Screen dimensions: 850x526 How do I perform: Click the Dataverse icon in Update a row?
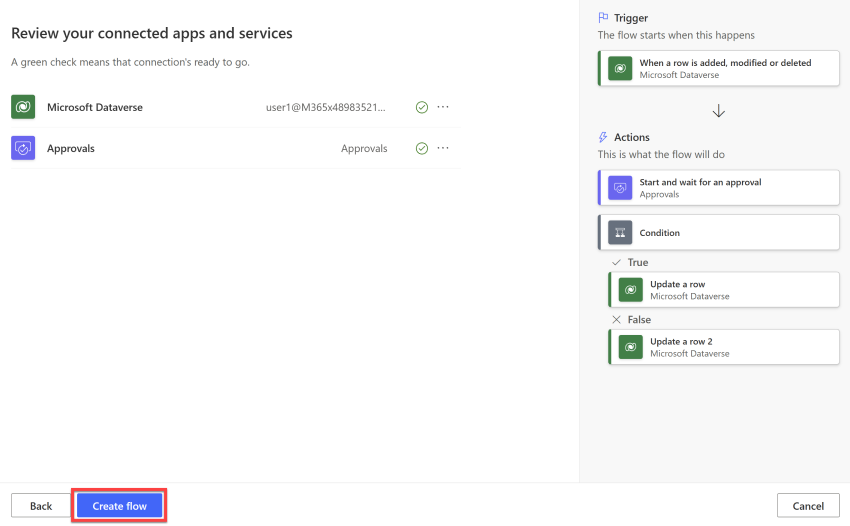[631, 290]
